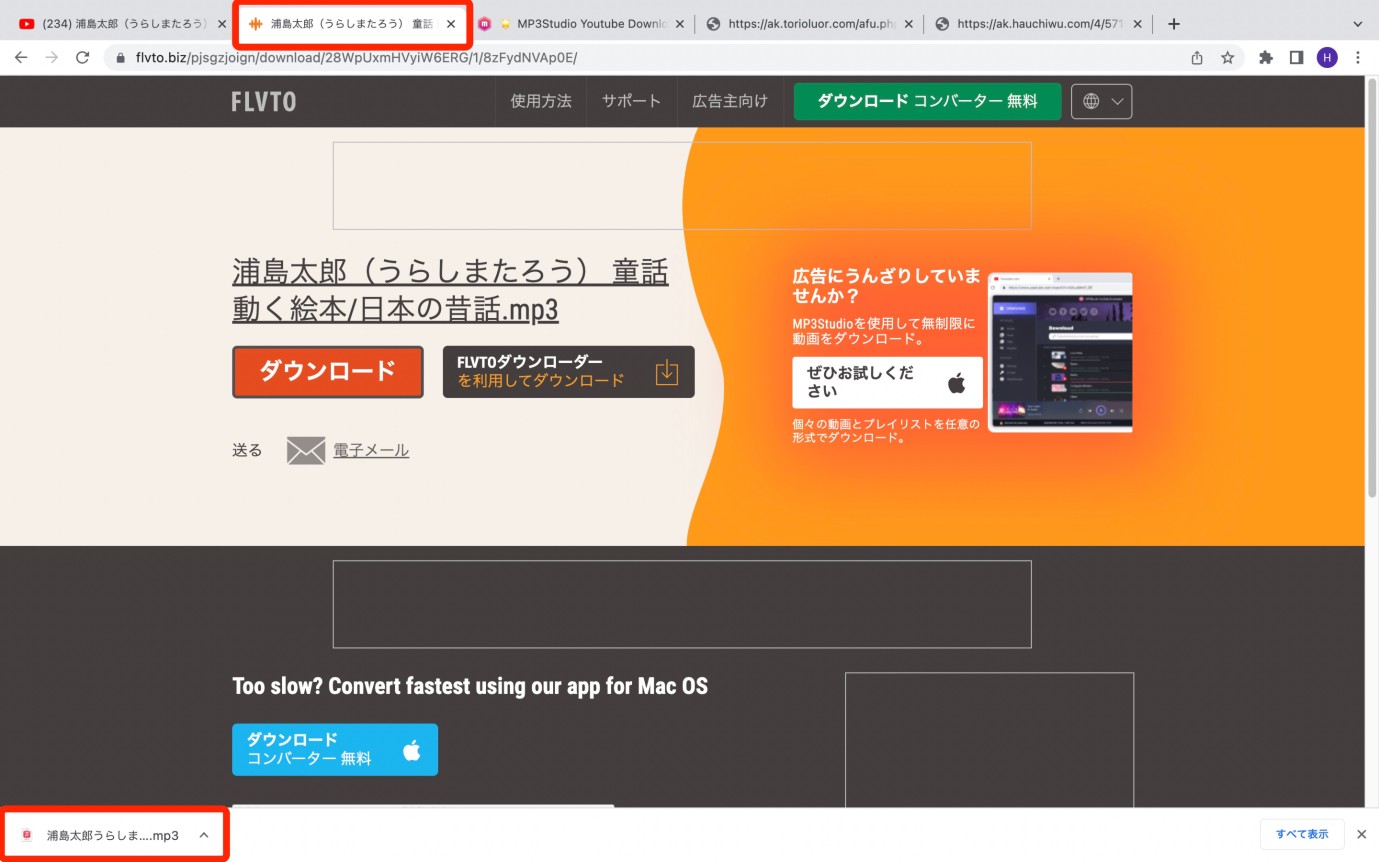The height and width of the screenshot is (862, 1379).
Task: Close the ak.torioluor.com tab
Action: click(909, 24)
